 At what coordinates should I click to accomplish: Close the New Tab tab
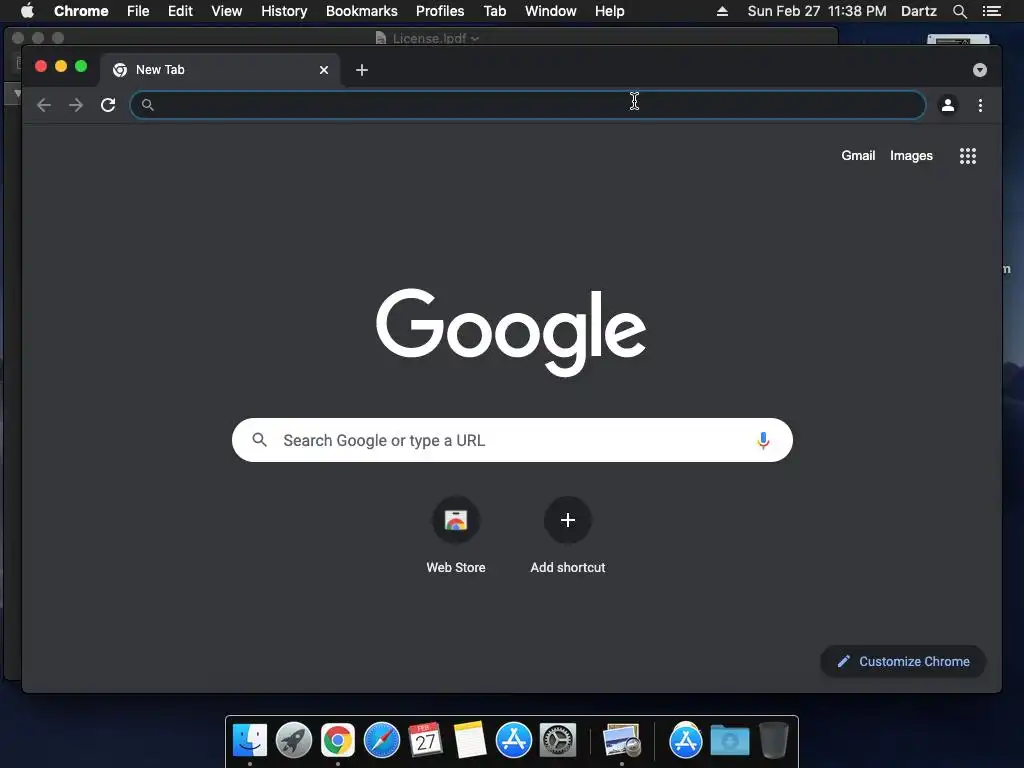click(324, 70)
